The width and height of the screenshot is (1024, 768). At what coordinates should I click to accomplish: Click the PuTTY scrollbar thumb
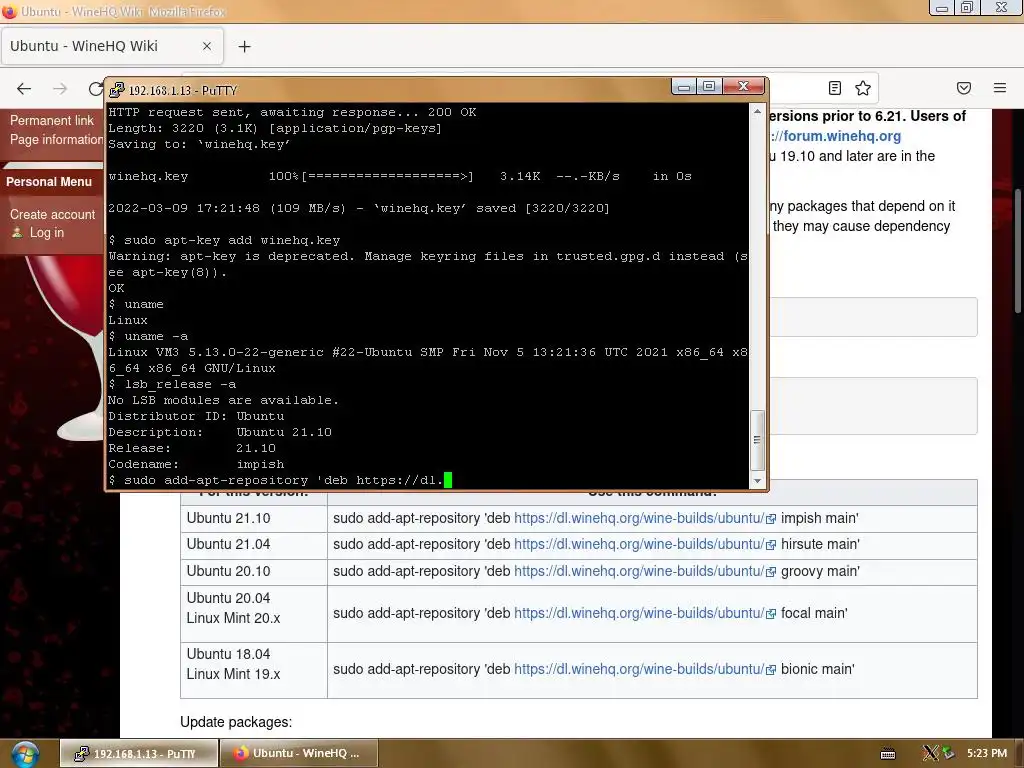click(757, 440)
